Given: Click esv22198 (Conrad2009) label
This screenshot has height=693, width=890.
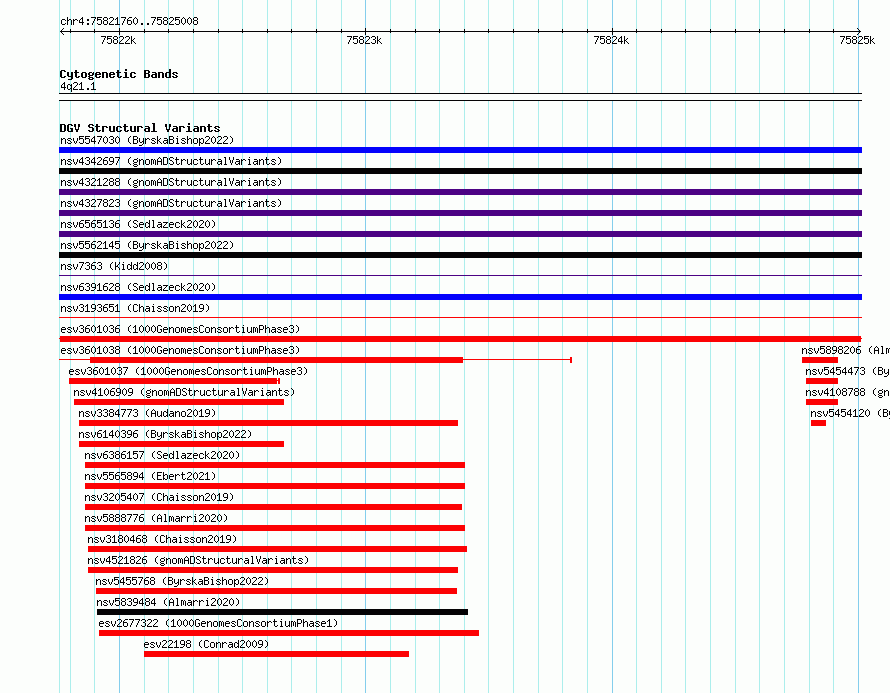Looking at the screenshot, I should (206, 644).
